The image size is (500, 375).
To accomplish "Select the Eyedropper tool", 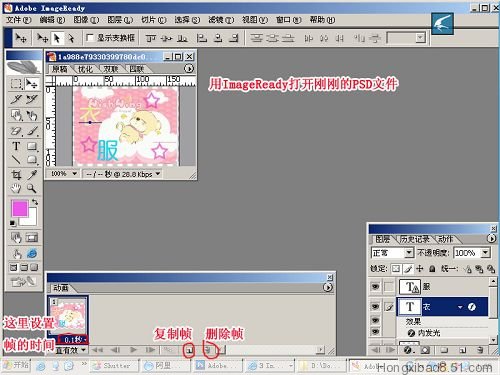I will click(x=32, y=174).
